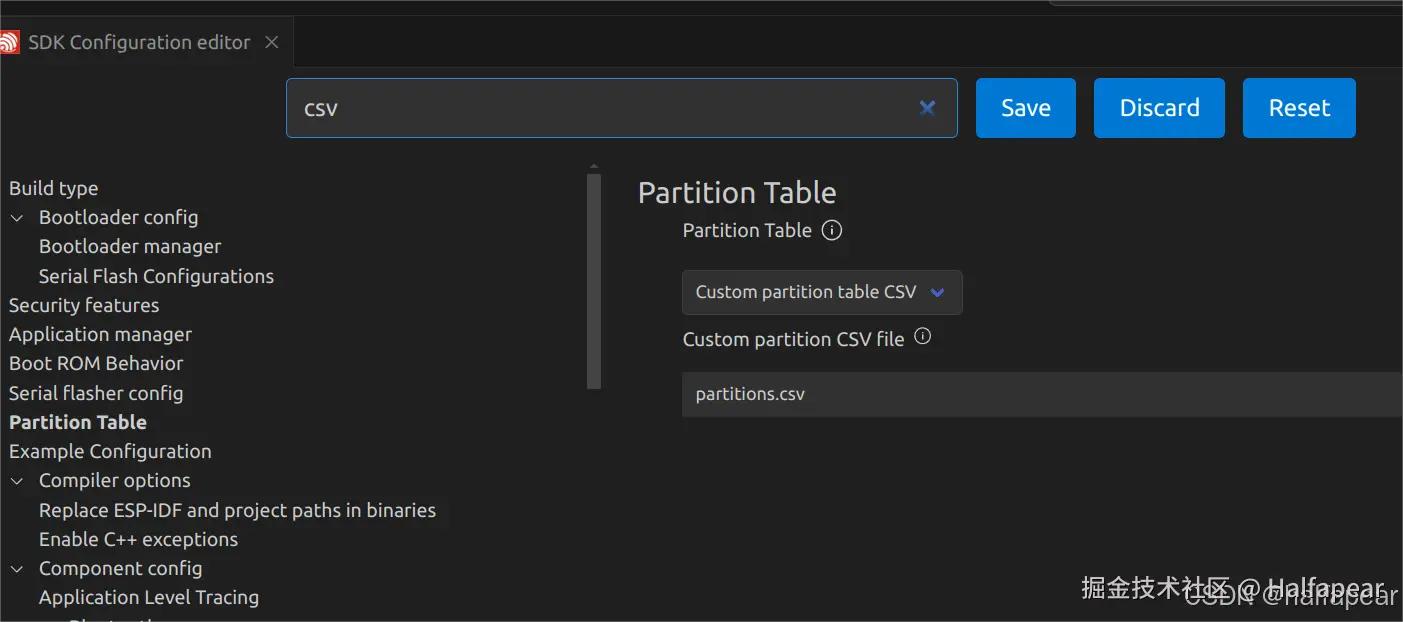The height and width of the screenshot is (622, 1403).
Task: Collapse the Bootloader config tree section
Action: [17, 218]
